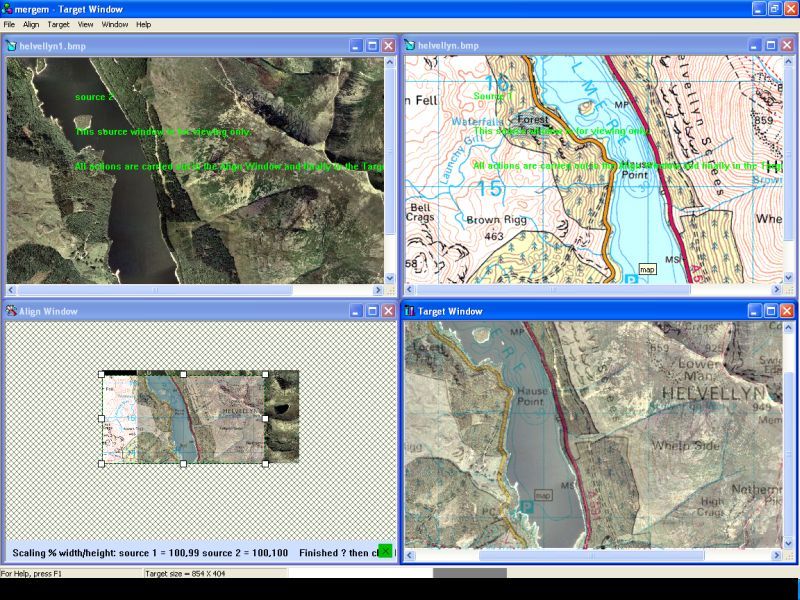Click the bottom-middle resize handle in Align Window
The width and height of the screenshot is (800, 600).
(183, 463)
